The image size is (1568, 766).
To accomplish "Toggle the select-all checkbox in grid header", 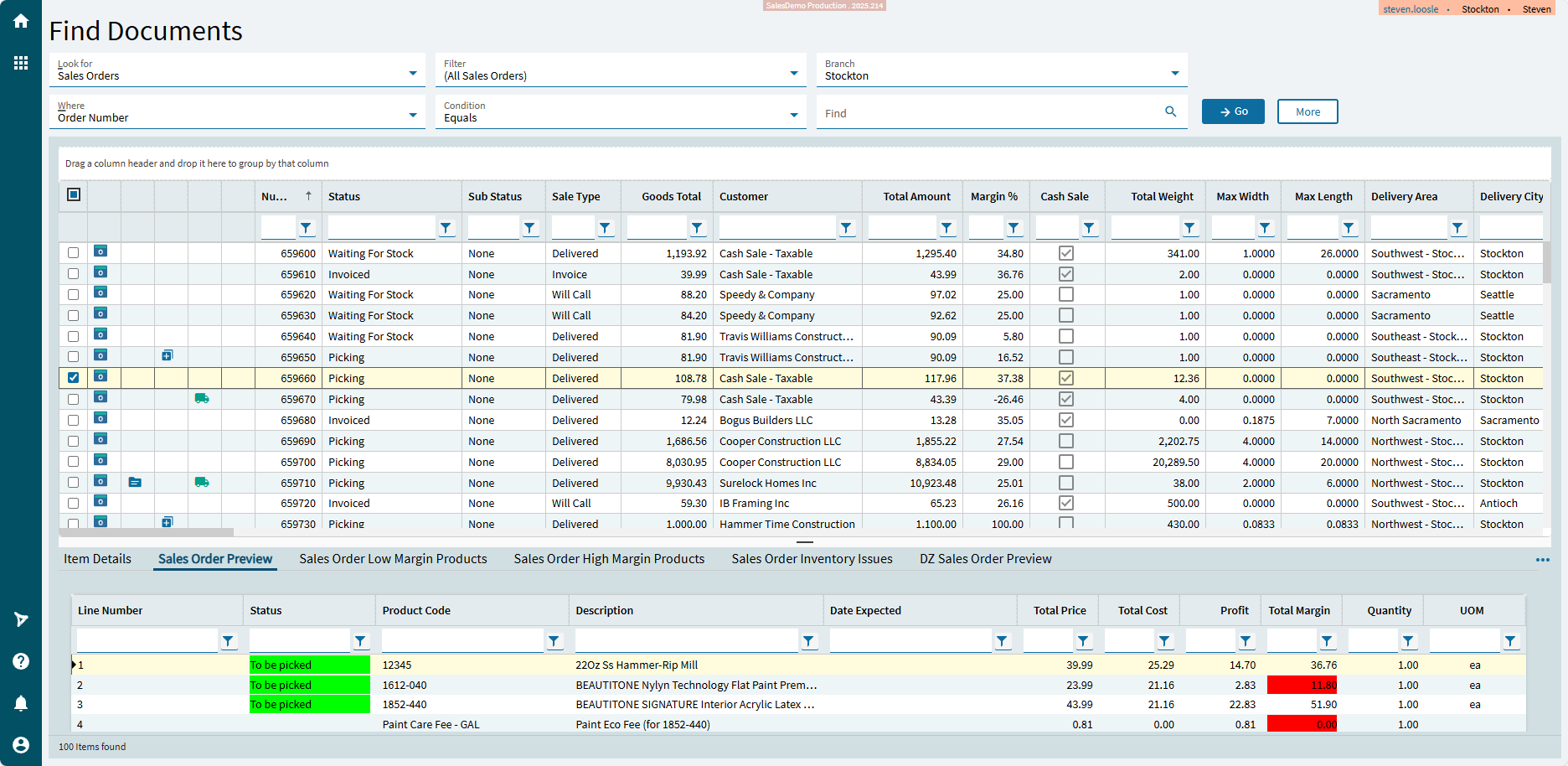I will (74, 195).
